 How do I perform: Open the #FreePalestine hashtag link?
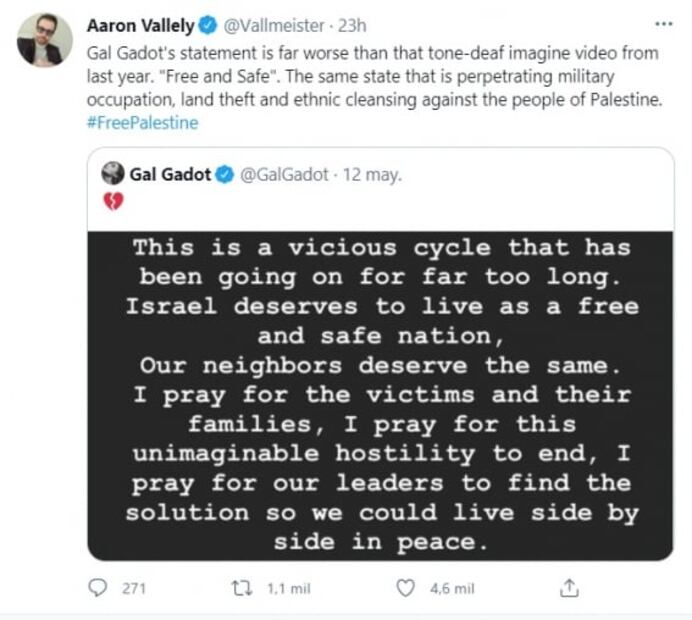(x=143, y=122)
